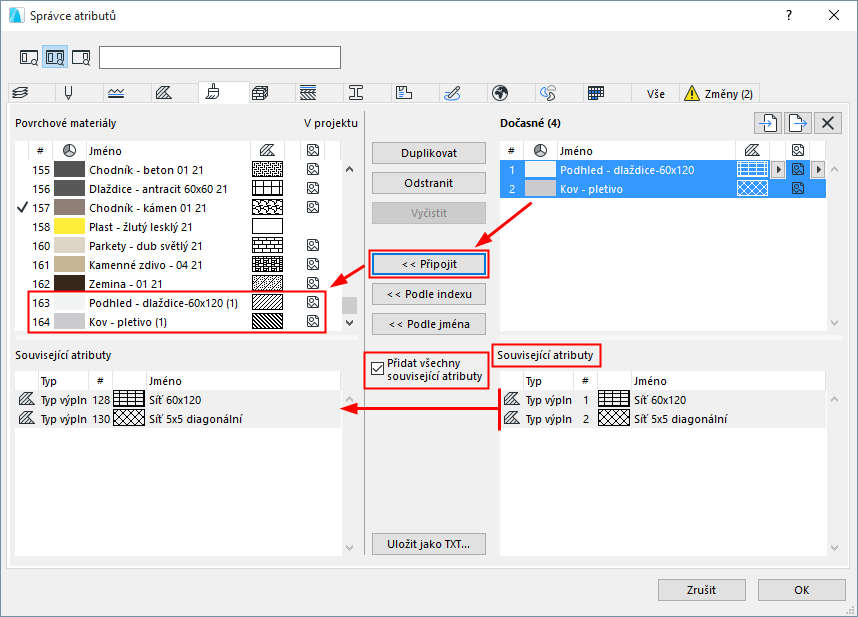Sort left list by fill pattern column header
The image size is (858, 617).
267,150
